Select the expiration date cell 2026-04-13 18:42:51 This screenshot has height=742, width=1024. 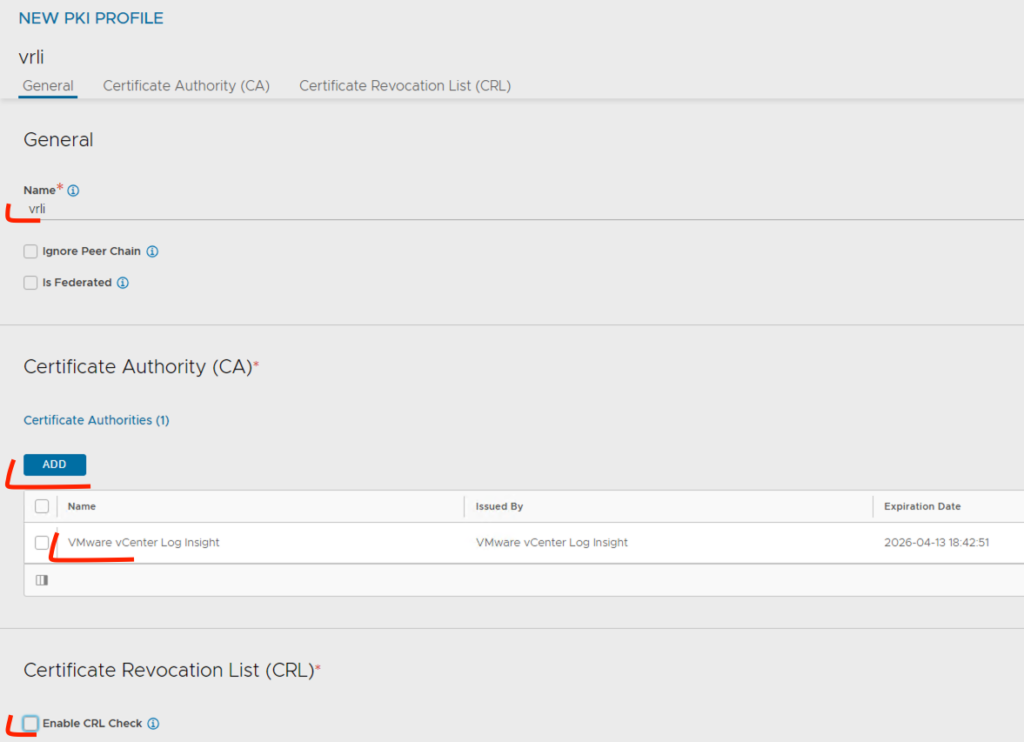pyautogui.click(x=938, y=543)
